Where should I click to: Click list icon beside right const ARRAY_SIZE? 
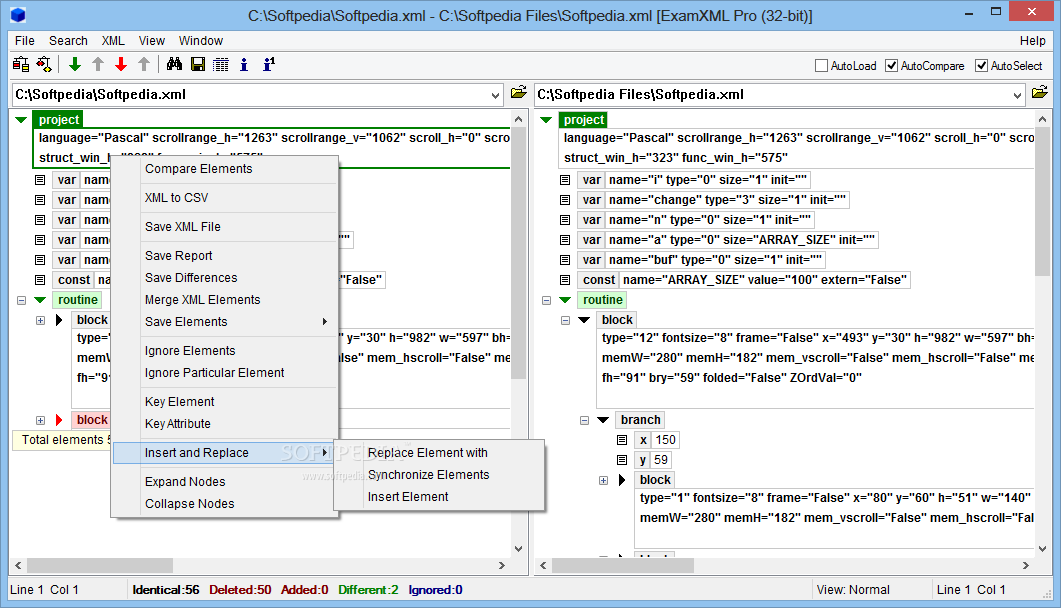point(565,280)
